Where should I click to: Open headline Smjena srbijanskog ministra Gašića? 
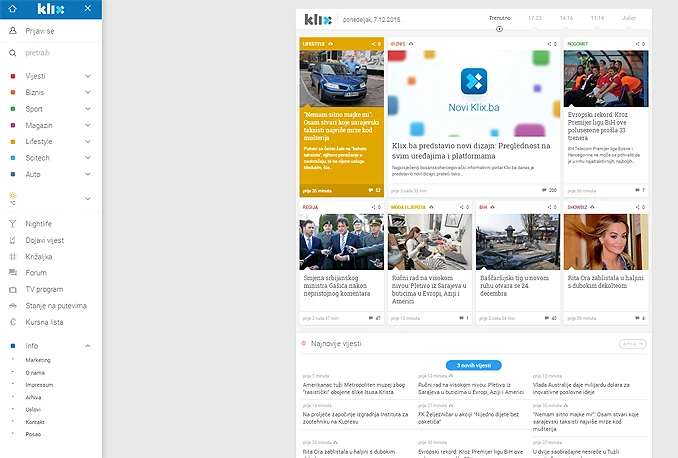point(337,285)
